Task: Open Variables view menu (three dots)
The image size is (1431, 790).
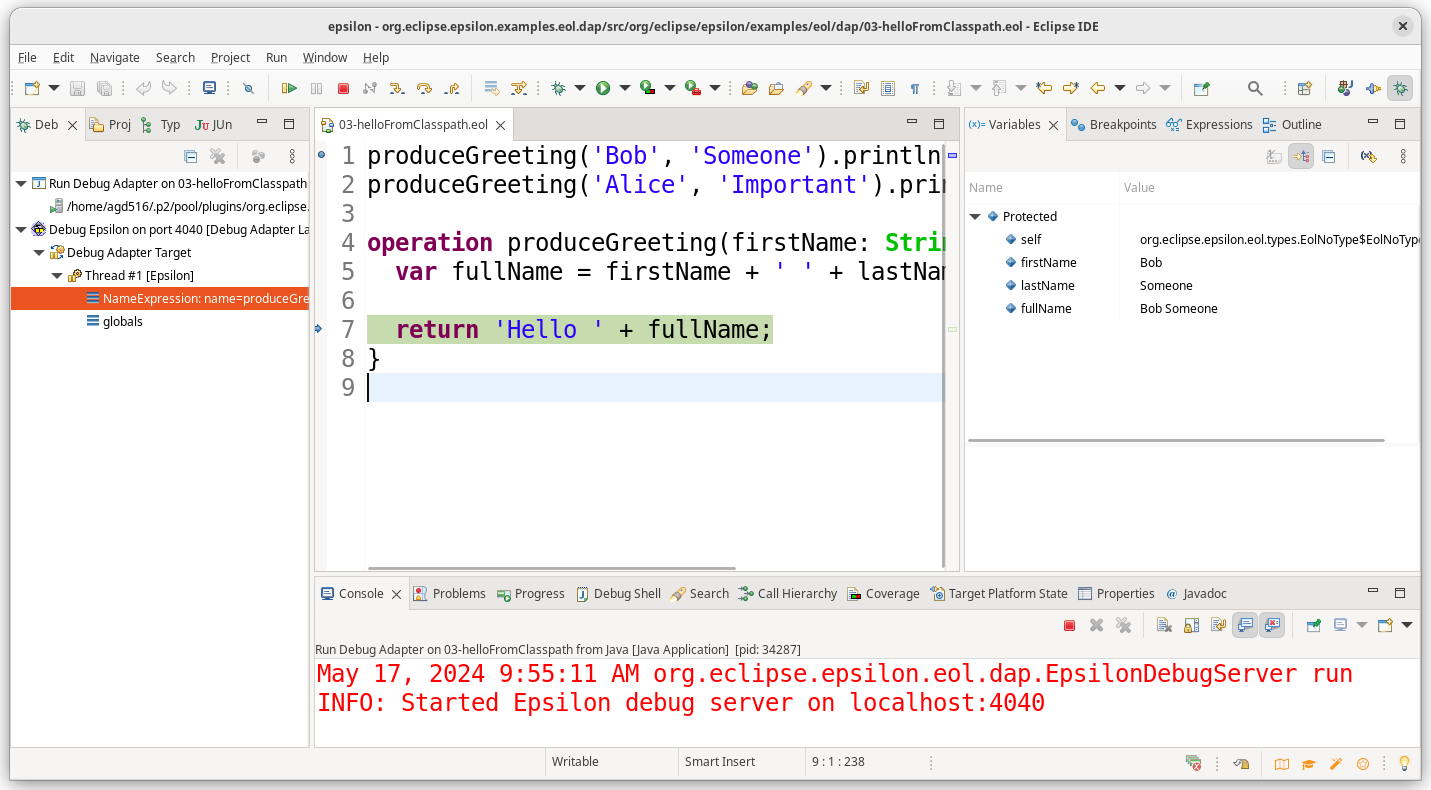Action: (x=1403, y=156)
